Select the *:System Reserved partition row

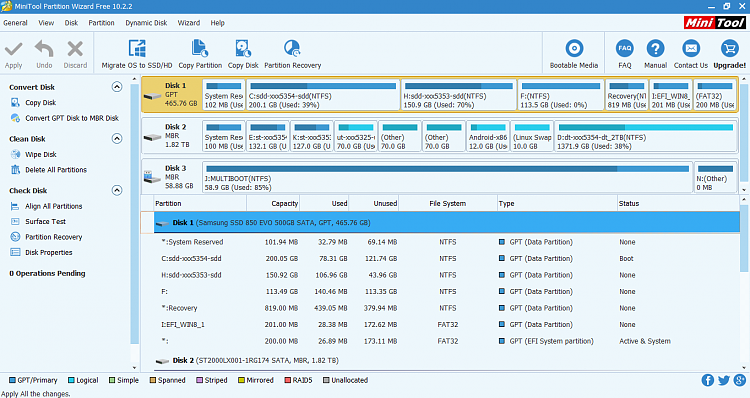446,242
